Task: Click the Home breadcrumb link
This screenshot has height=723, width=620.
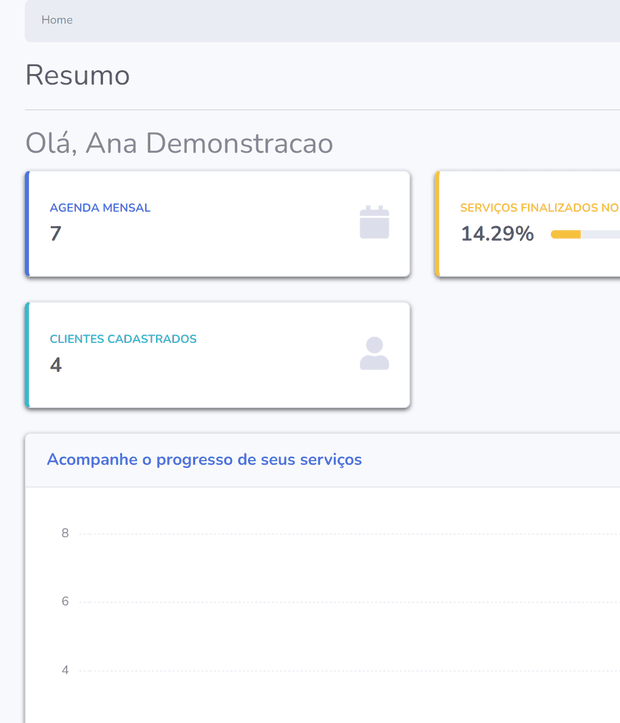Action: tap(57, 20)
